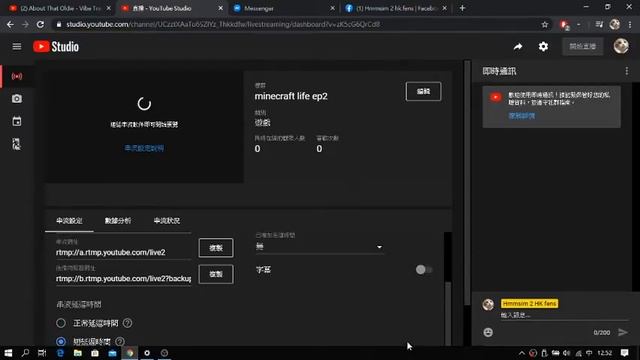This screenshot has width=640, height=360.
Task: Open File Explorer from taskbar
Action: click(x=78, y=353)
